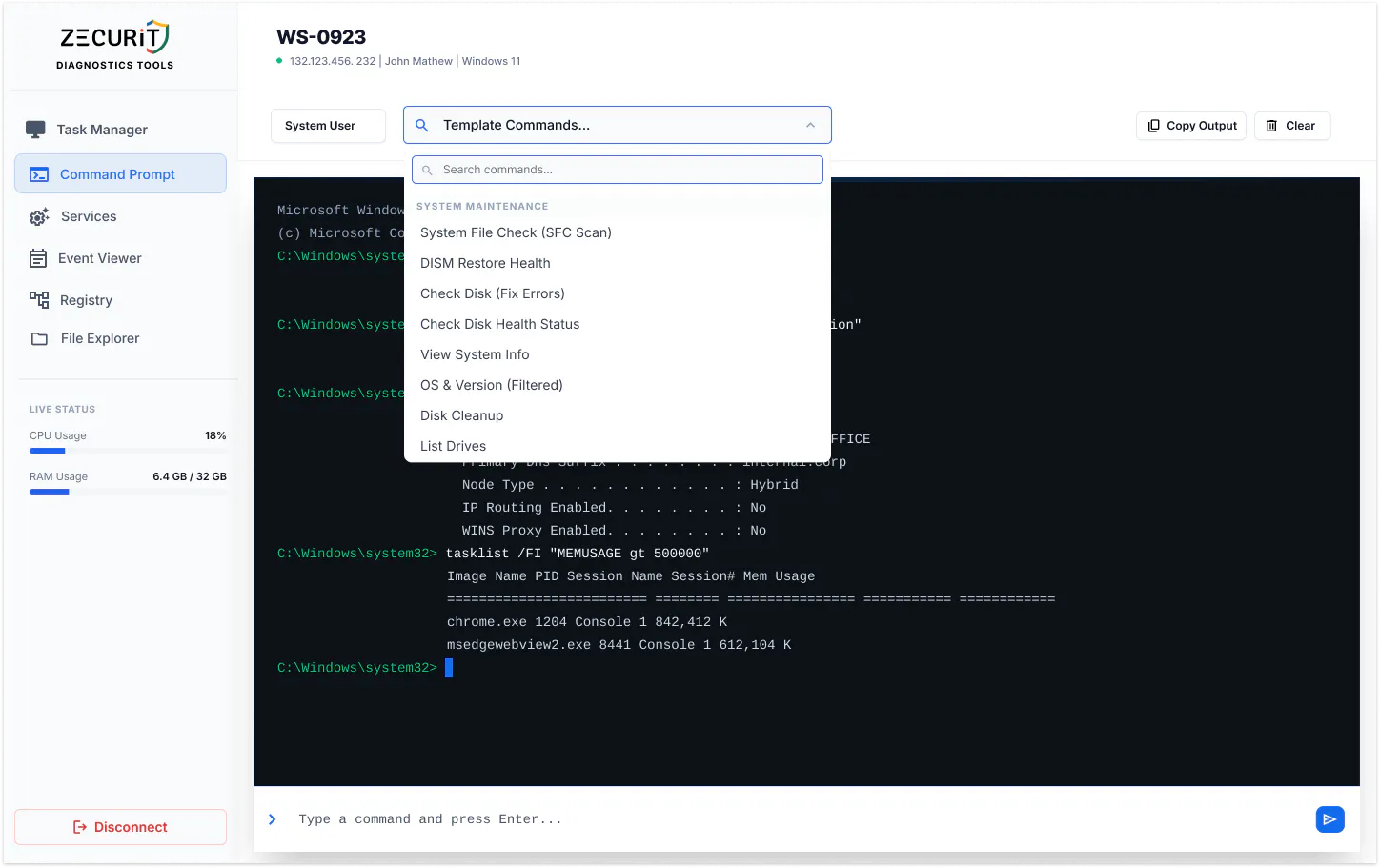Screen dimensions: 1380x868
Task: Click the RAM Usage progress bar
Action: [x=128, y=492]
